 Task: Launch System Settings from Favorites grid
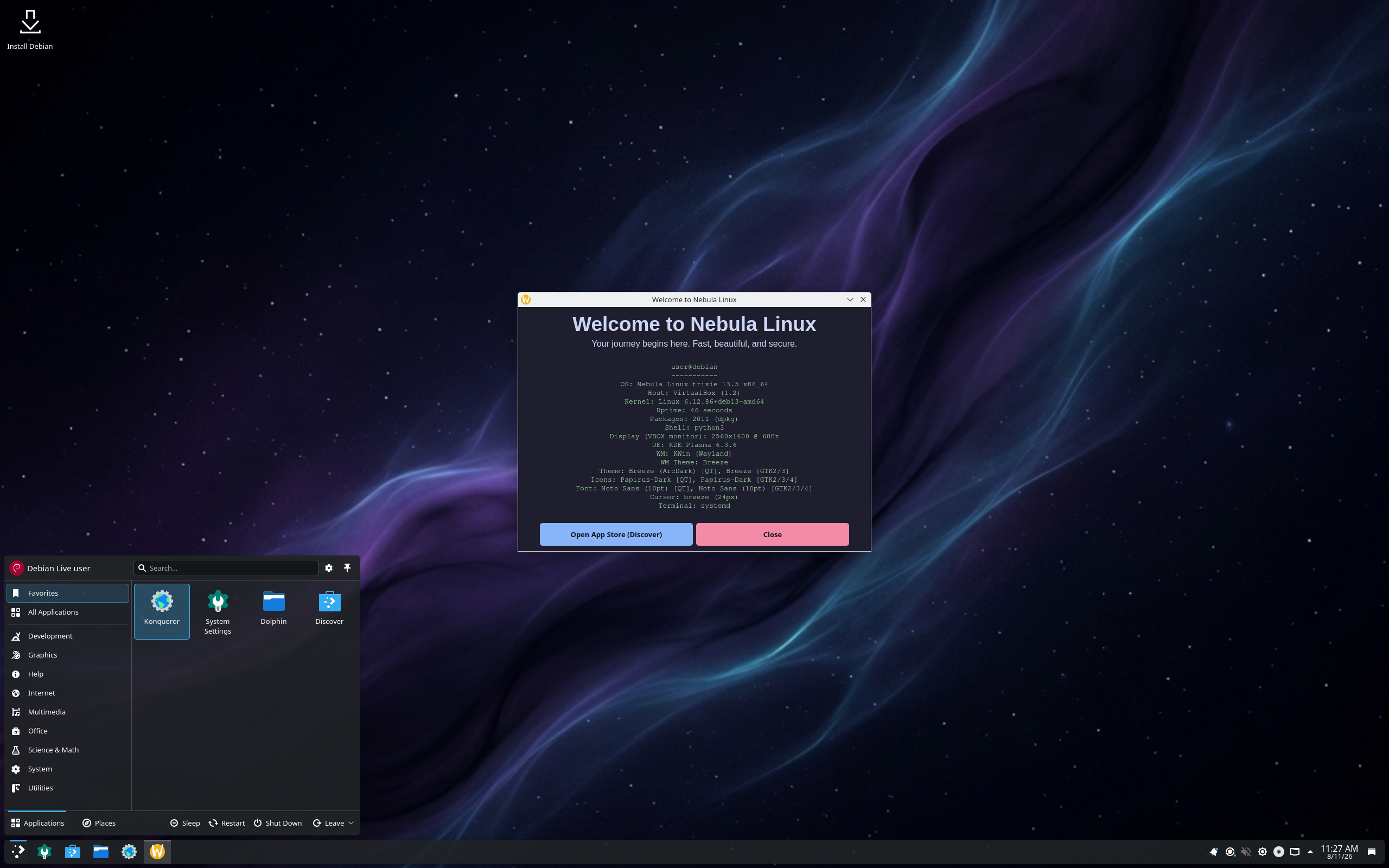pyautogui.click(x=218, y=611)
